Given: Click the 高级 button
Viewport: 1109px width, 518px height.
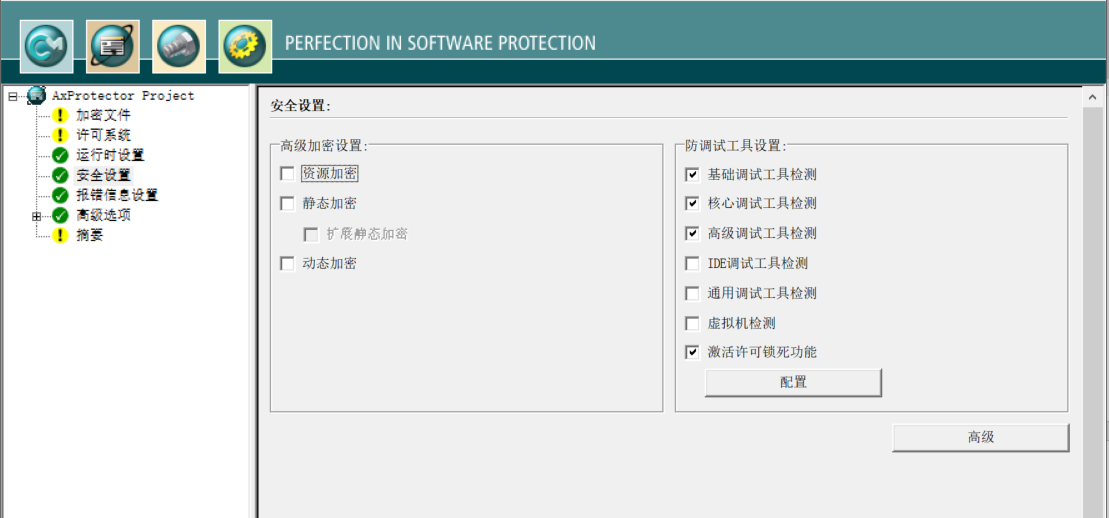Looking at the screenshot, I should [x=980, y=437].
